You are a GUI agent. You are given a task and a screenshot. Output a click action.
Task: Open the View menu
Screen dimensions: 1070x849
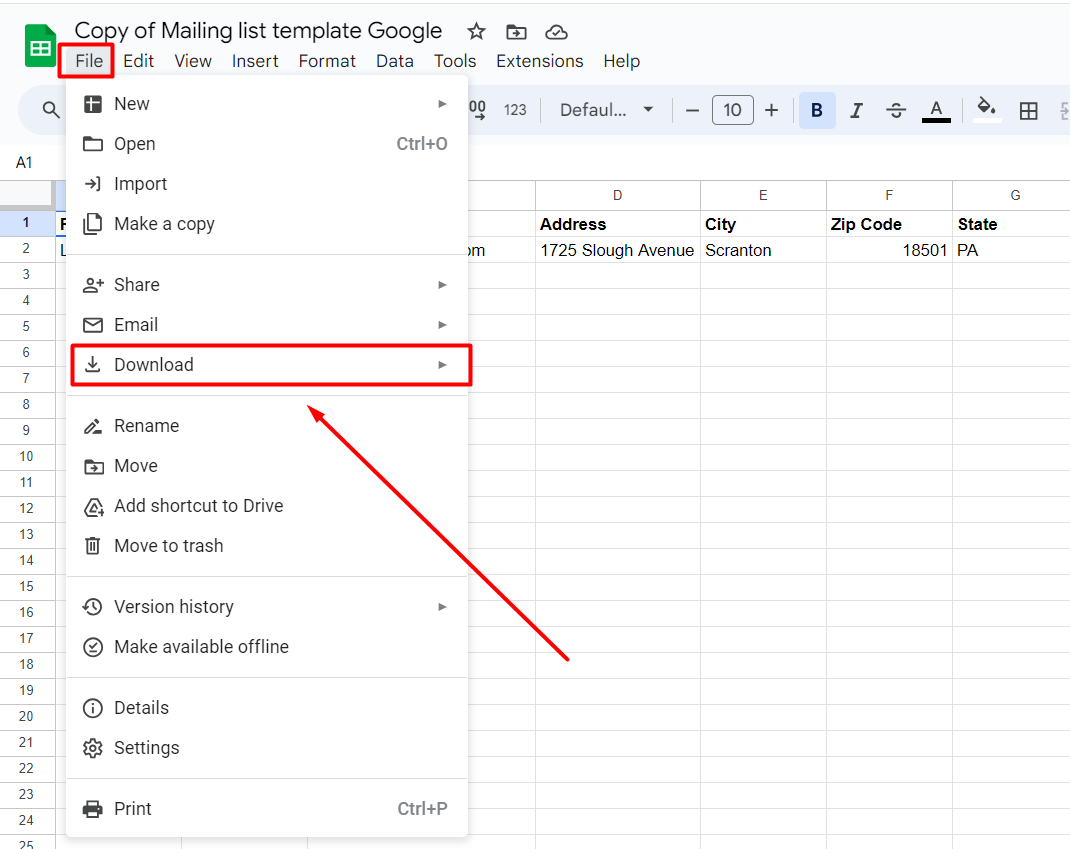(x=192, y=61)
